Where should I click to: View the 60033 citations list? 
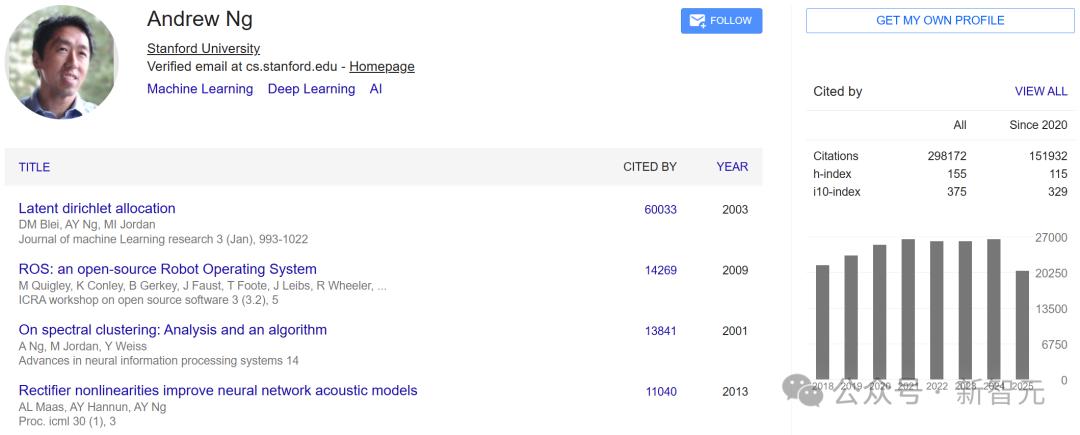coord(660,210)
